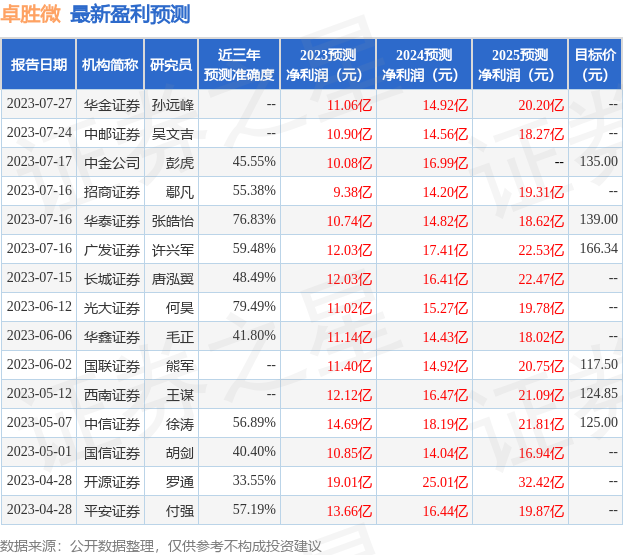This screenshot has height=555, width=623.
Task: Click analyst 徐涛
Action: click(x=180, y=424)
